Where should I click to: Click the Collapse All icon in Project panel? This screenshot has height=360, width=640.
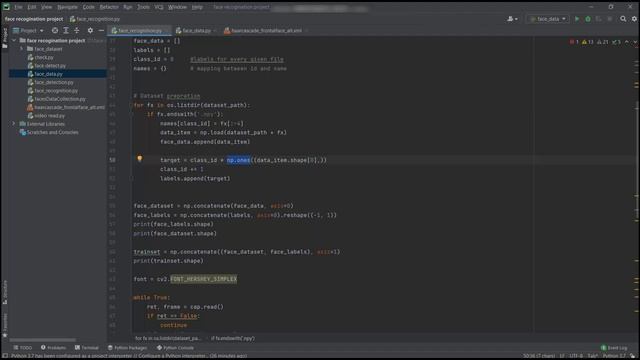click(77, 31)
